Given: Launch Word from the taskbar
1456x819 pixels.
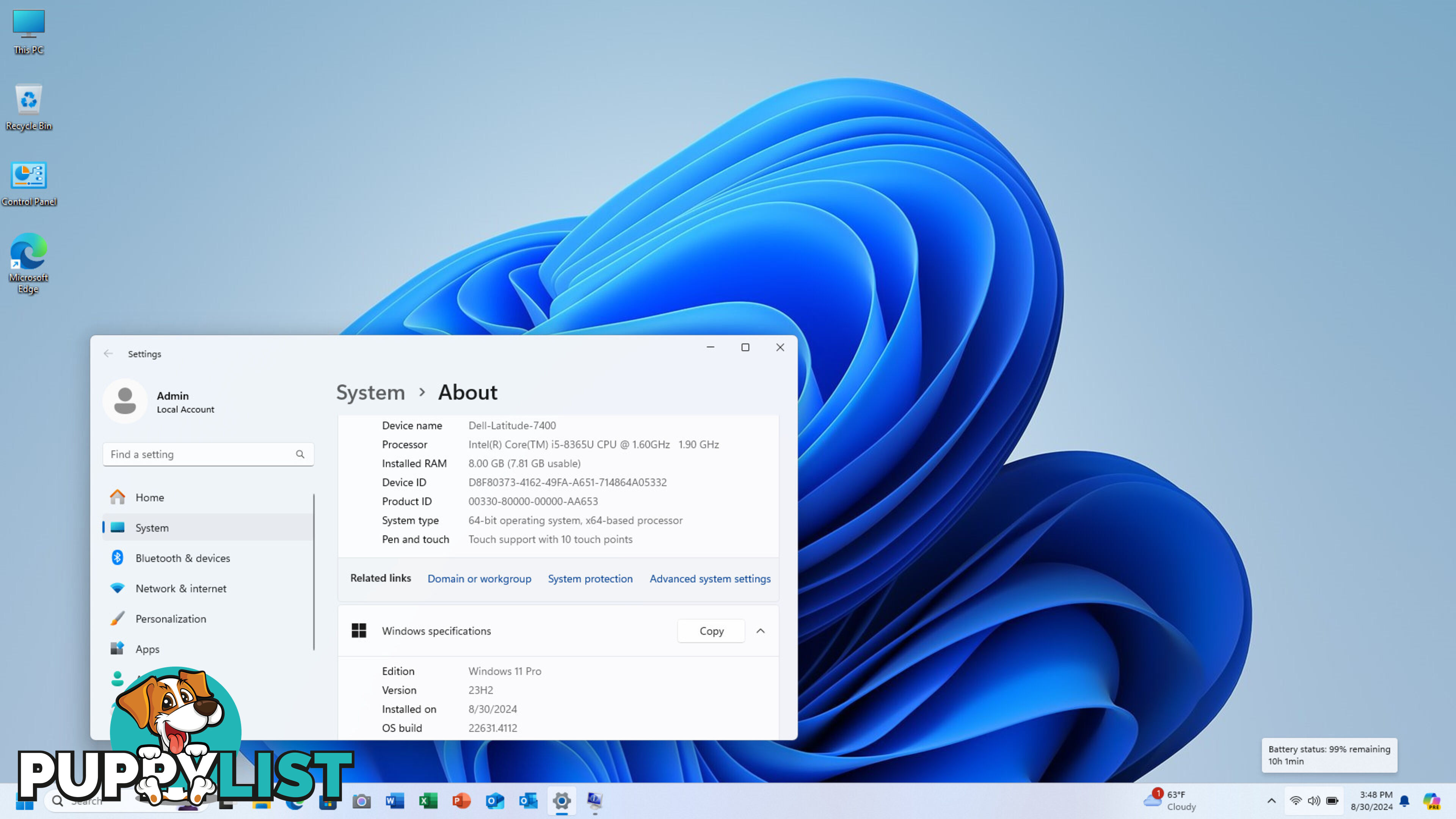Looking at the screenshot, I should 394,801.
